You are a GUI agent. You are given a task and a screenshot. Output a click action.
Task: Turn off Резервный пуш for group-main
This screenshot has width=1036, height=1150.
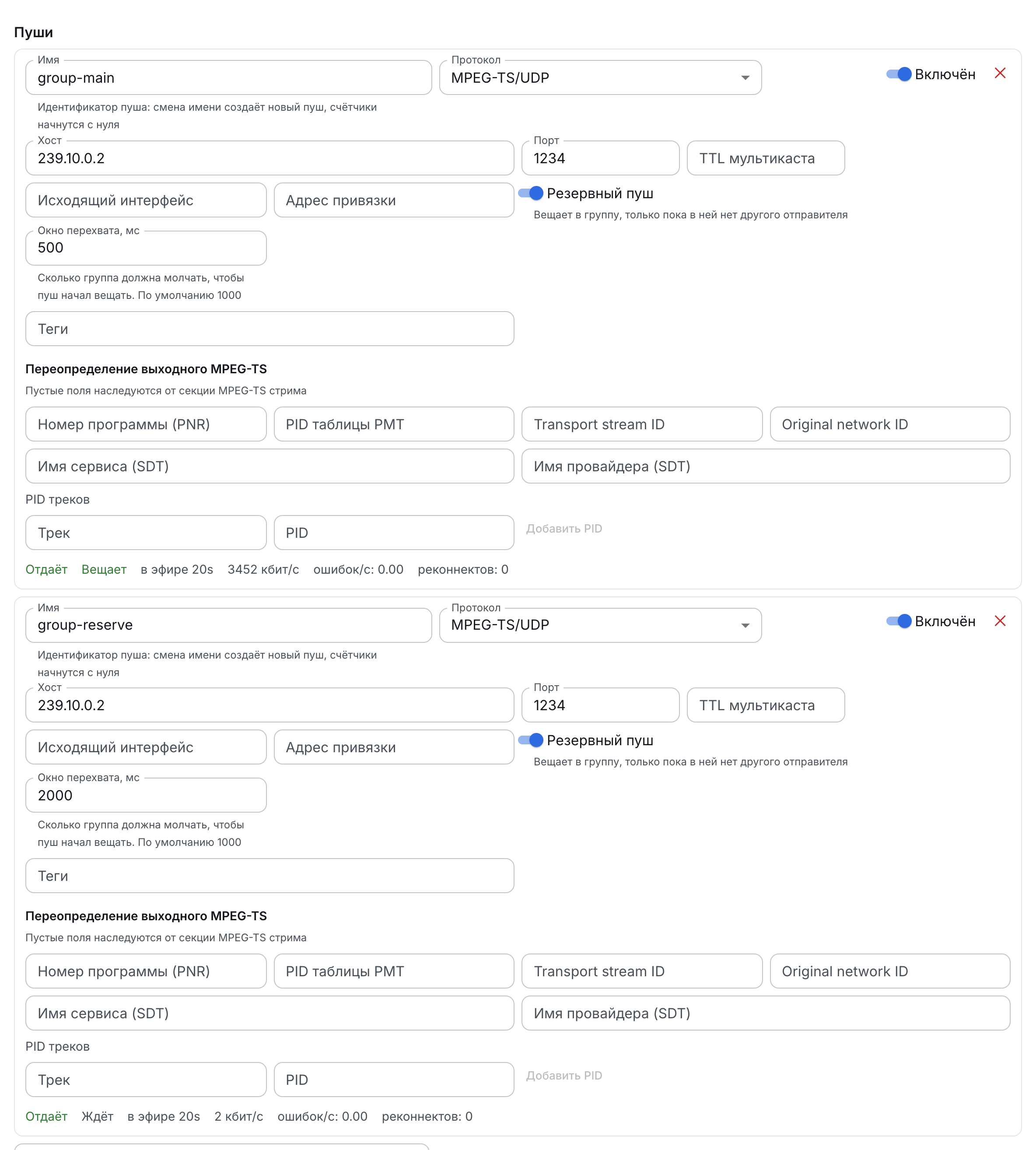click(531, 193)
